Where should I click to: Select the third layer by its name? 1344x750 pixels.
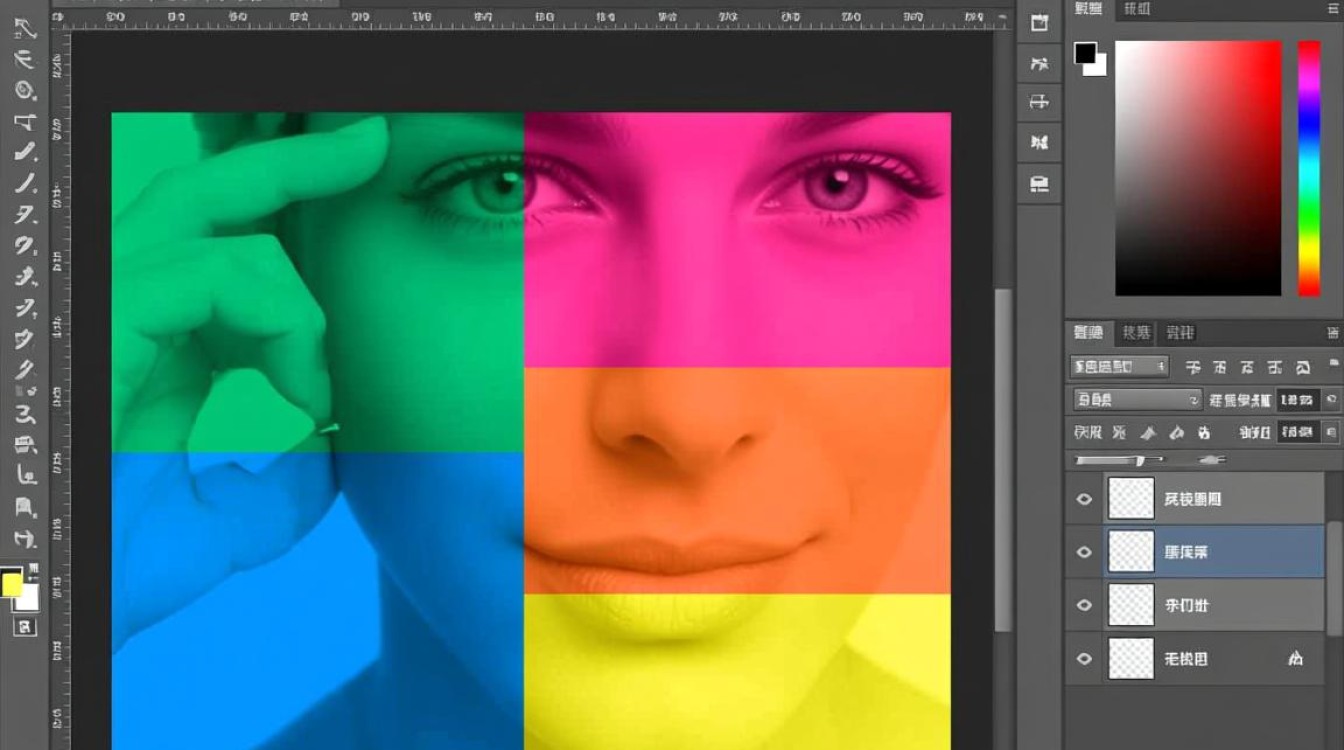(1187, 605)
